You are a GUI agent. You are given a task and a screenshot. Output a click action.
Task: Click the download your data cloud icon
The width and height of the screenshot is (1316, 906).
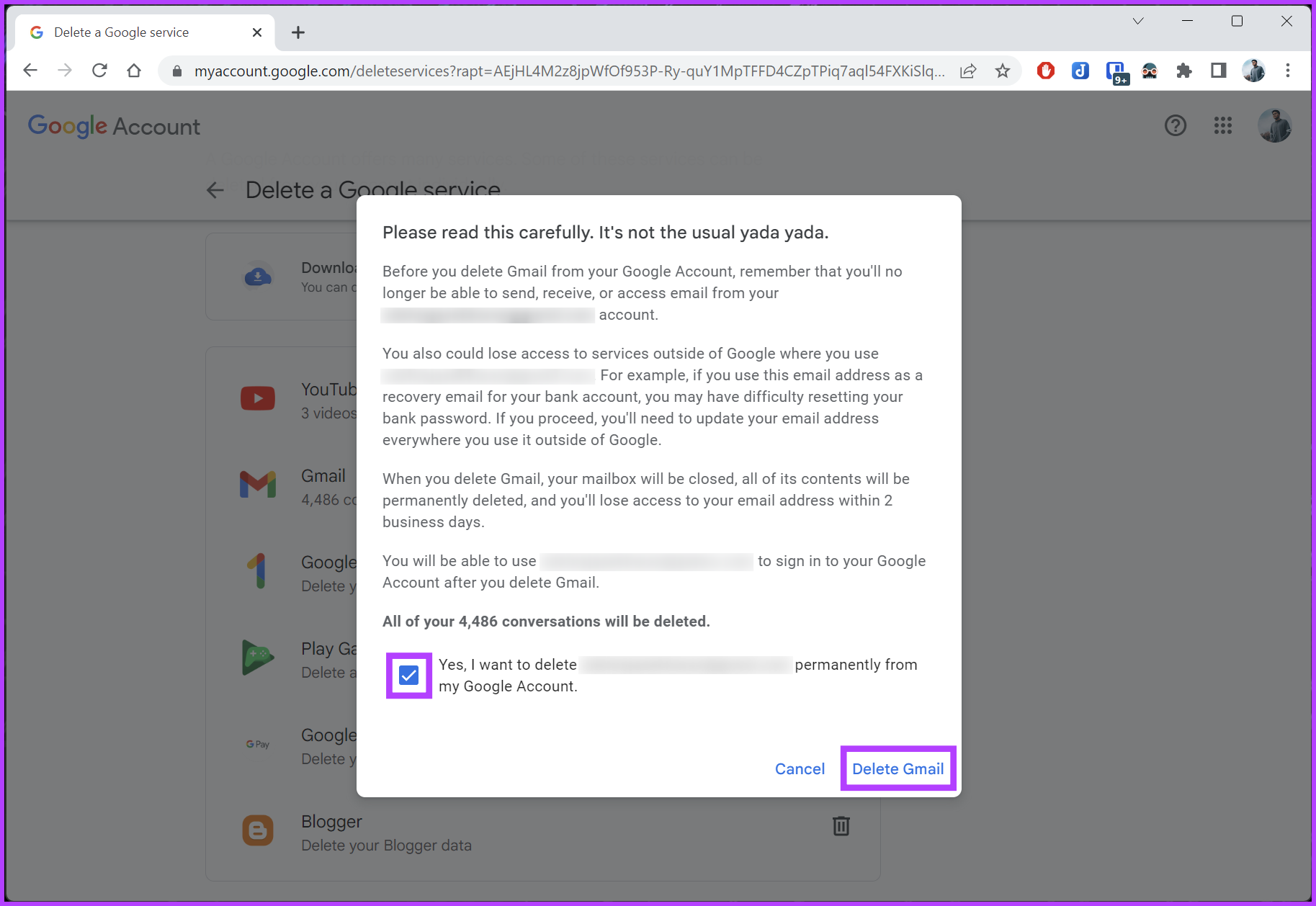(258, 277)
